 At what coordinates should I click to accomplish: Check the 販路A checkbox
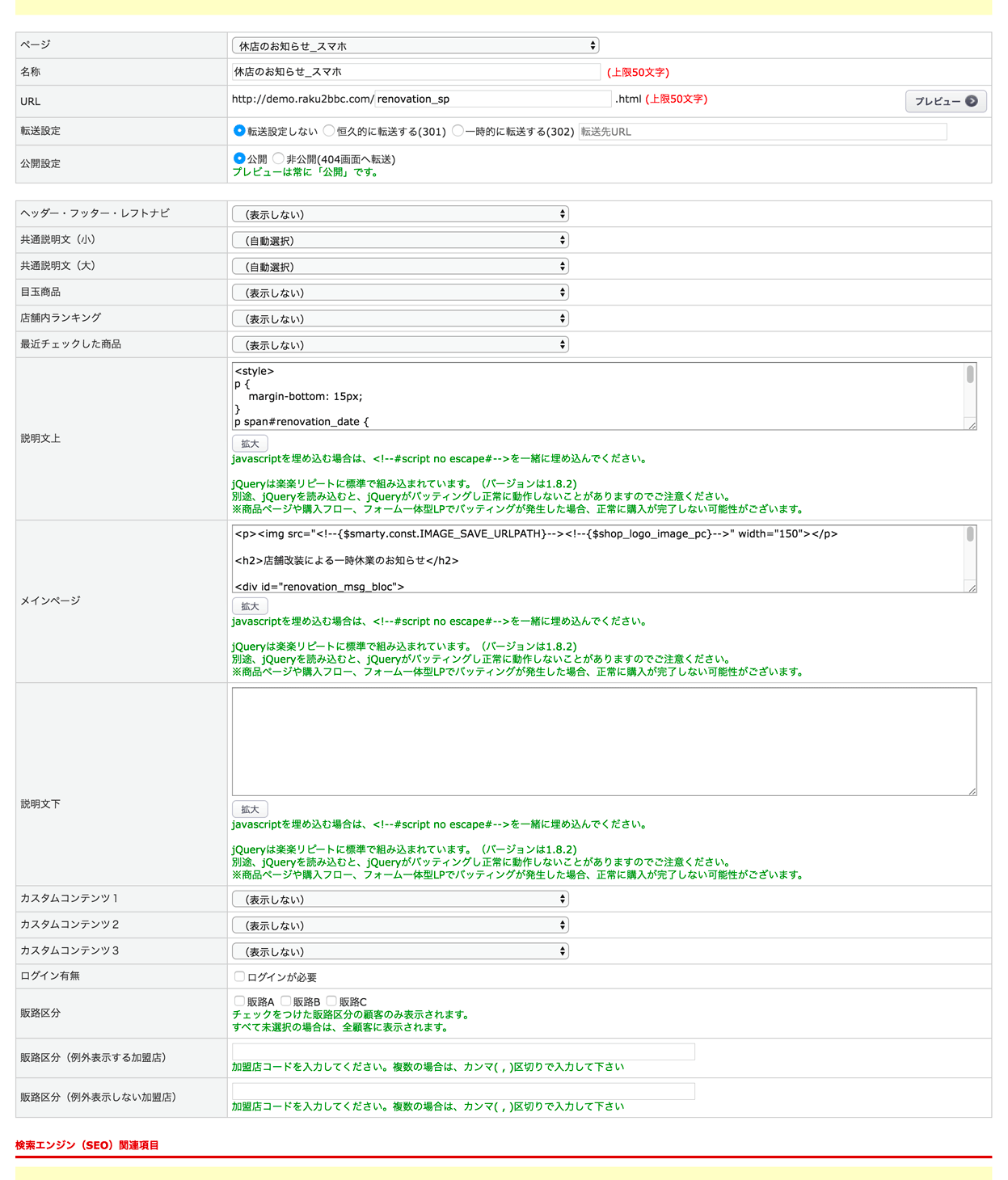[239, 1001]
